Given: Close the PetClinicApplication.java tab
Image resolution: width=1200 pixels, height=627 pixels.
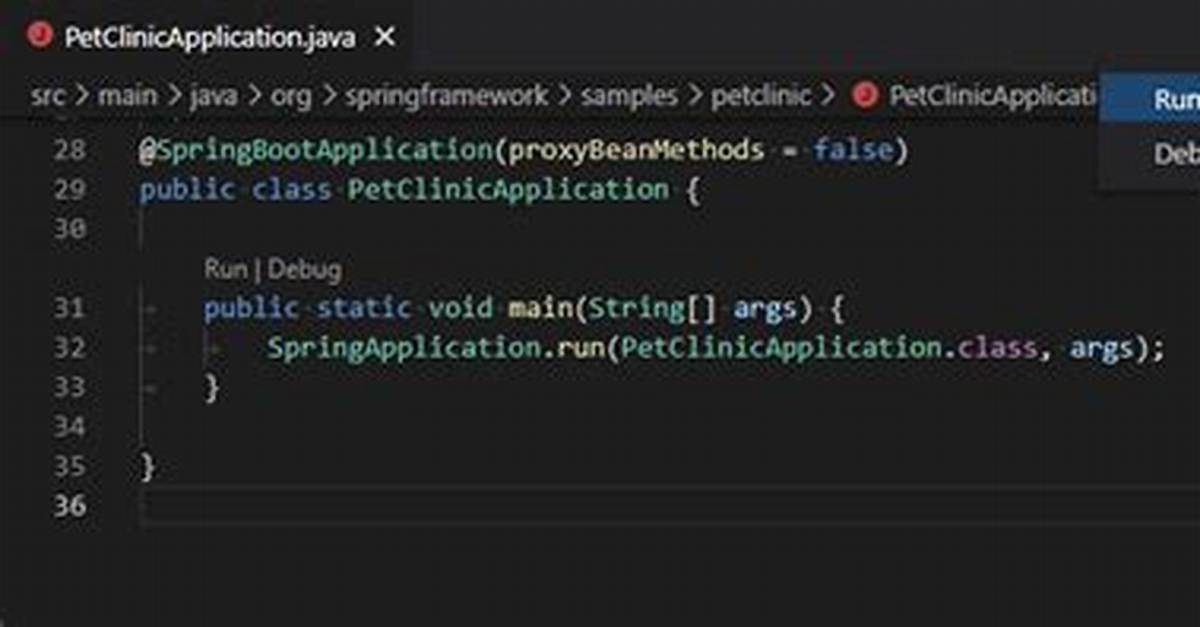Looking at the screenshot, I should coord(385,38).
